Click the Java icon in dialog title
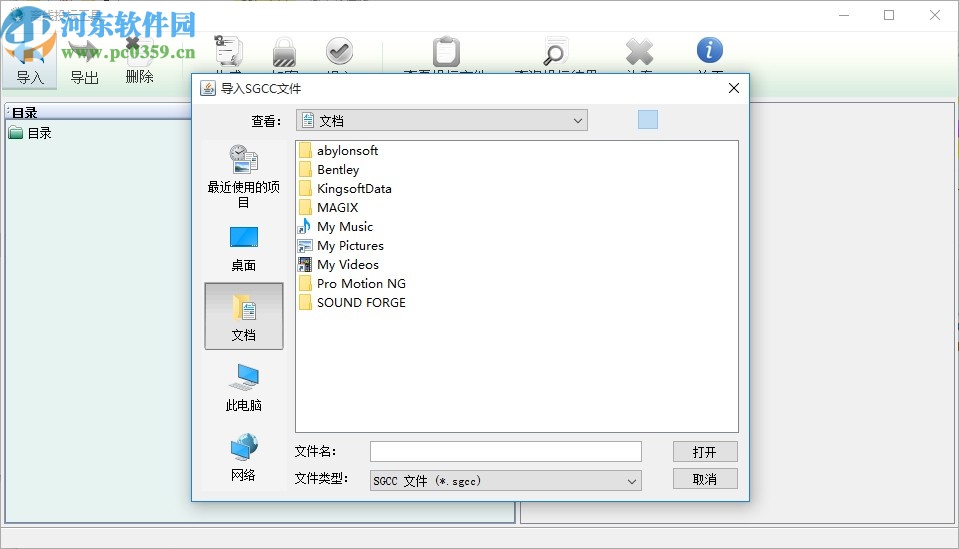Viewport: 959px width, 549px height. pos(208,88)
